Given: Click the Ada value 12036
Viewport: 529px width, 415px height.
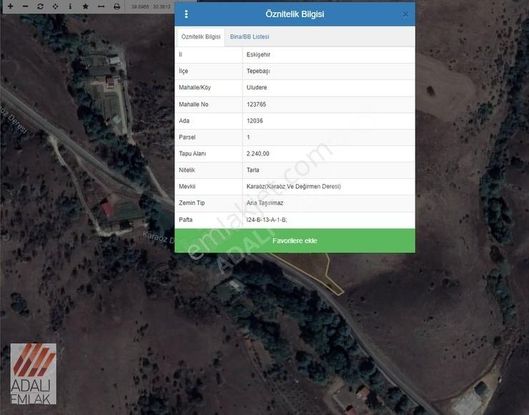Looking at the screenshot, I should (255, 121).
